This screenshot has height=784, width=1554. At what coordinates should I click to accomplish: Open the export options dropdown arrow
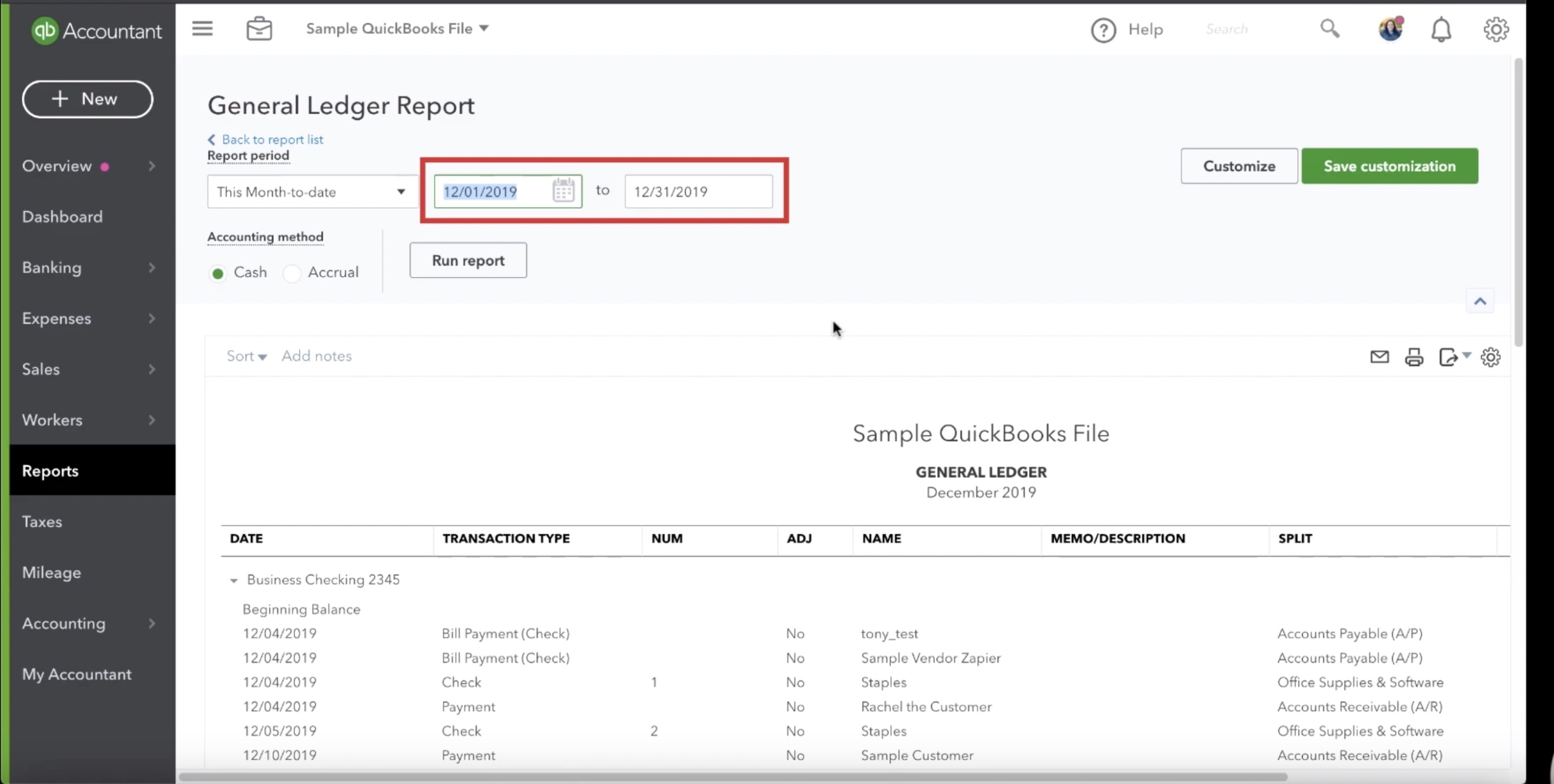pyautogui.click(x=1467, y=355)
